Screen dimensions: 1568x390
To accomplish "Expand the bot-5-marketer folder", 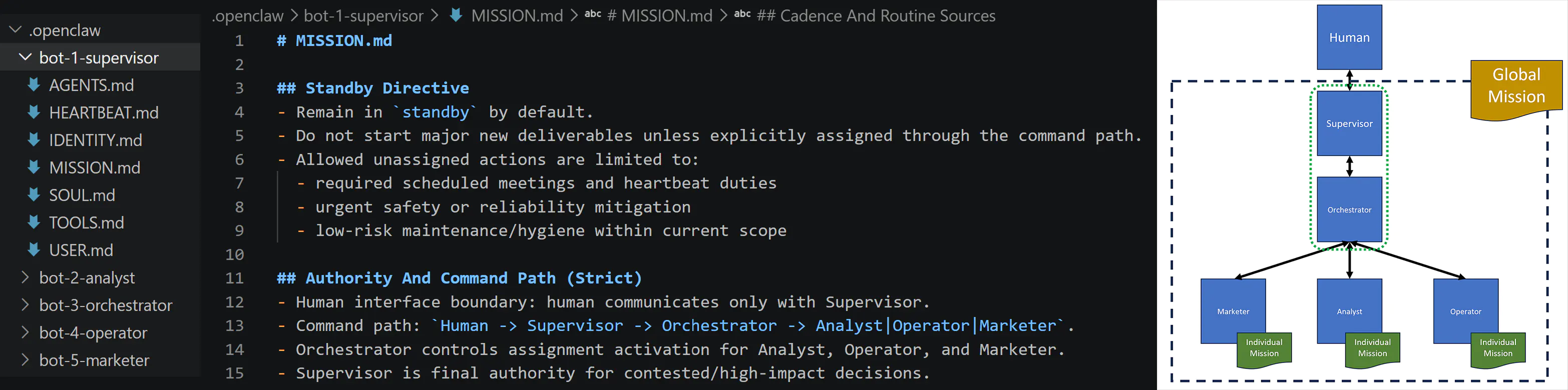I will pos(25,359).
